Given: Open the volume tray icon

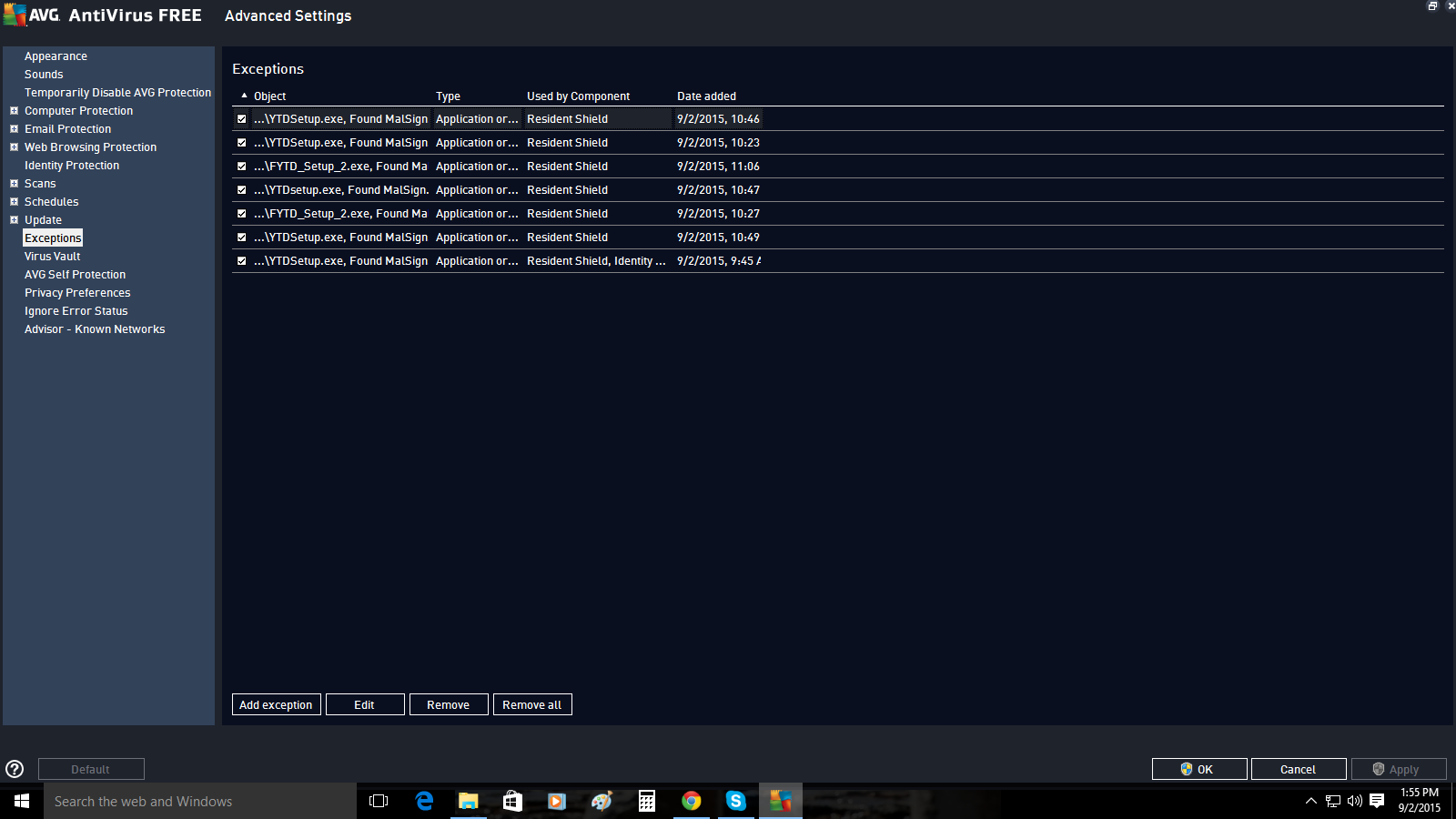Looking at the screenshot, I should point(1355,801).
